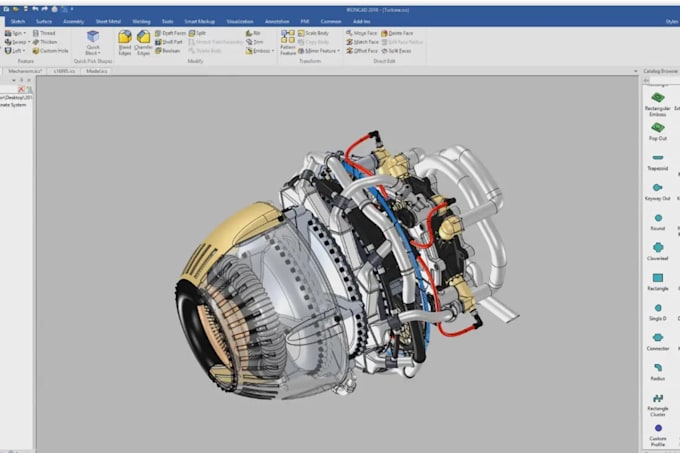Apply Blend Edges to the model

click(x=125, y=43)
